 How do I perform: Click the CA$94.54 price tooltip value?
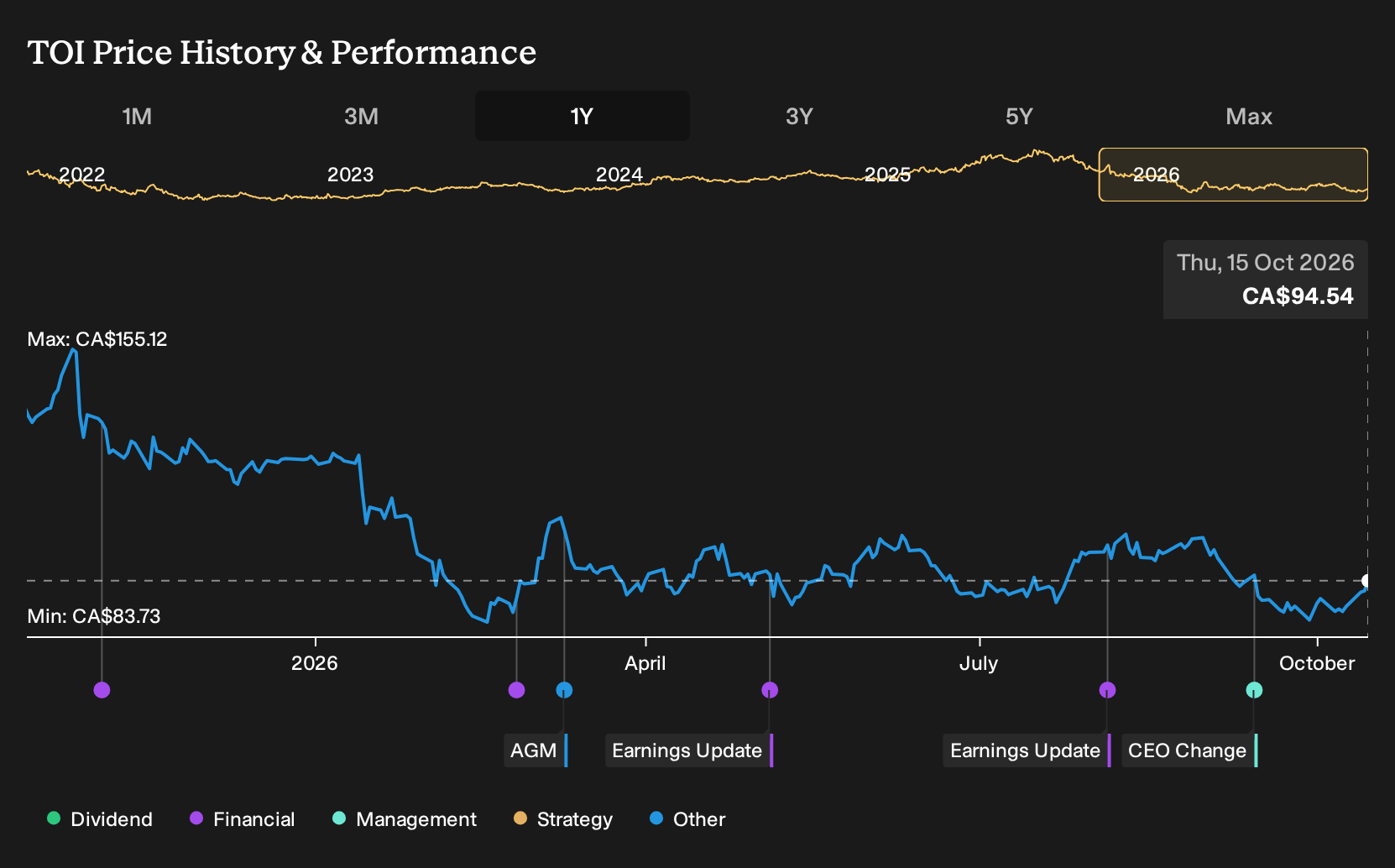1298,296
